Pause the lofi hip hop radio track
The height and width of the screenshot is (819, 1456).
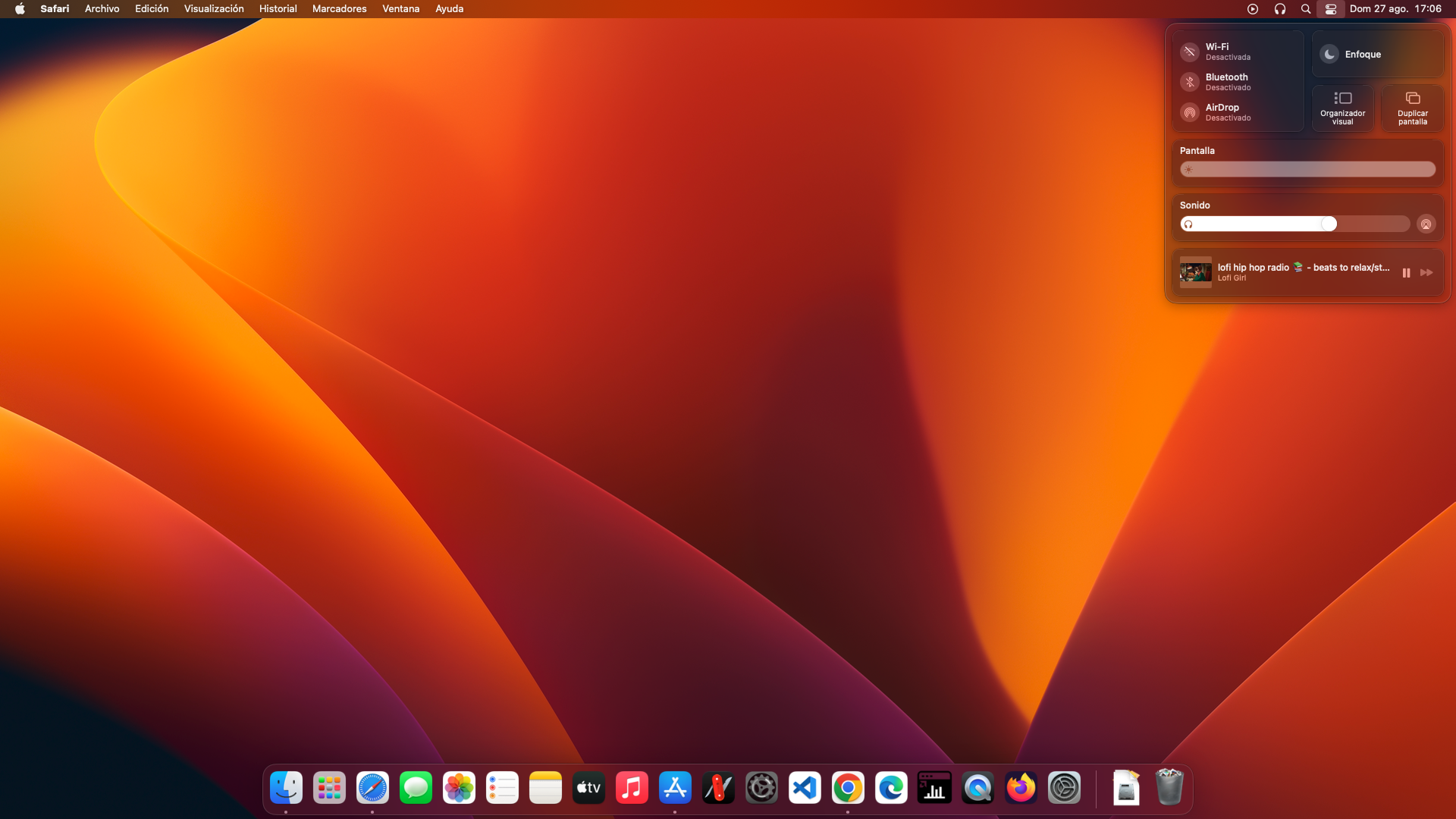click(x=1406, y=272)
